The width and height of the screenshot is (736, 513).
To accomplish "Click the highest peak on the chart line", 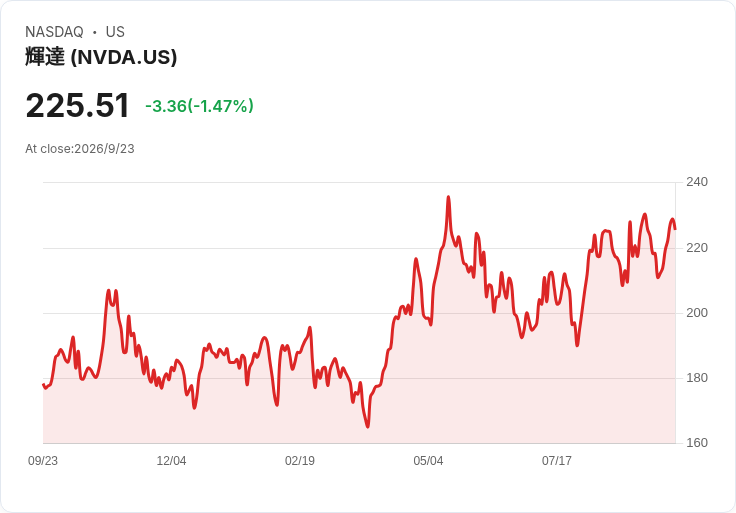I will click(448, 197).
